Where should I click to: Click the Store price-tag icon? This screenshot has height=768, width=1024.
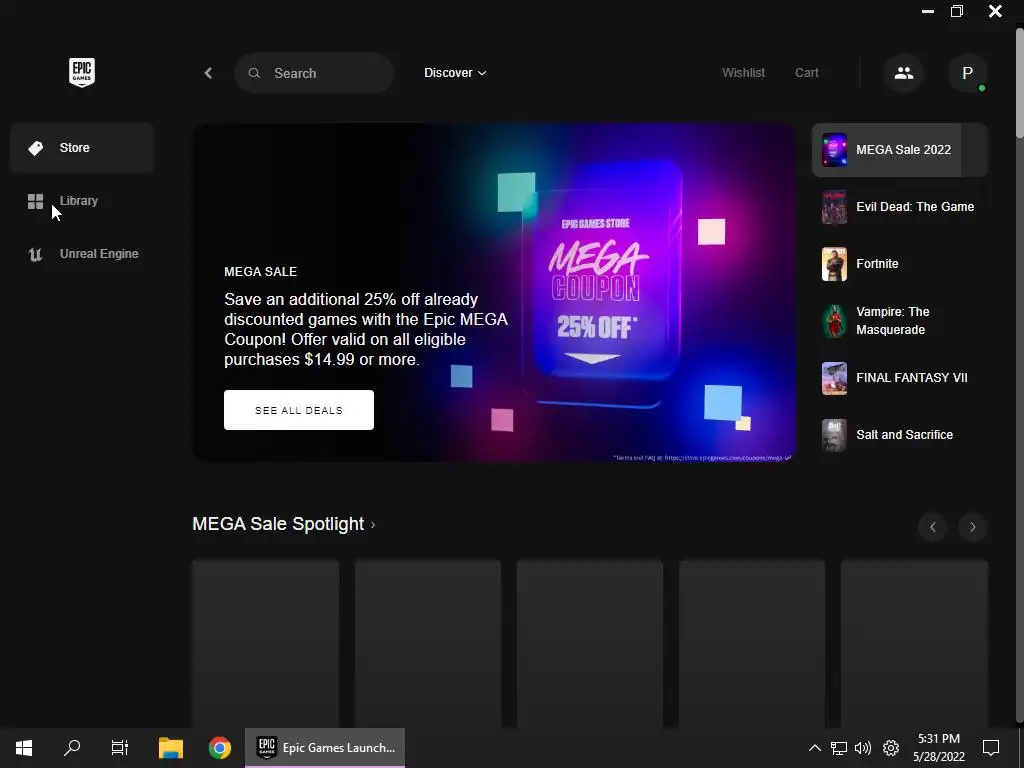pyautogui.click(x=35, y=148)
